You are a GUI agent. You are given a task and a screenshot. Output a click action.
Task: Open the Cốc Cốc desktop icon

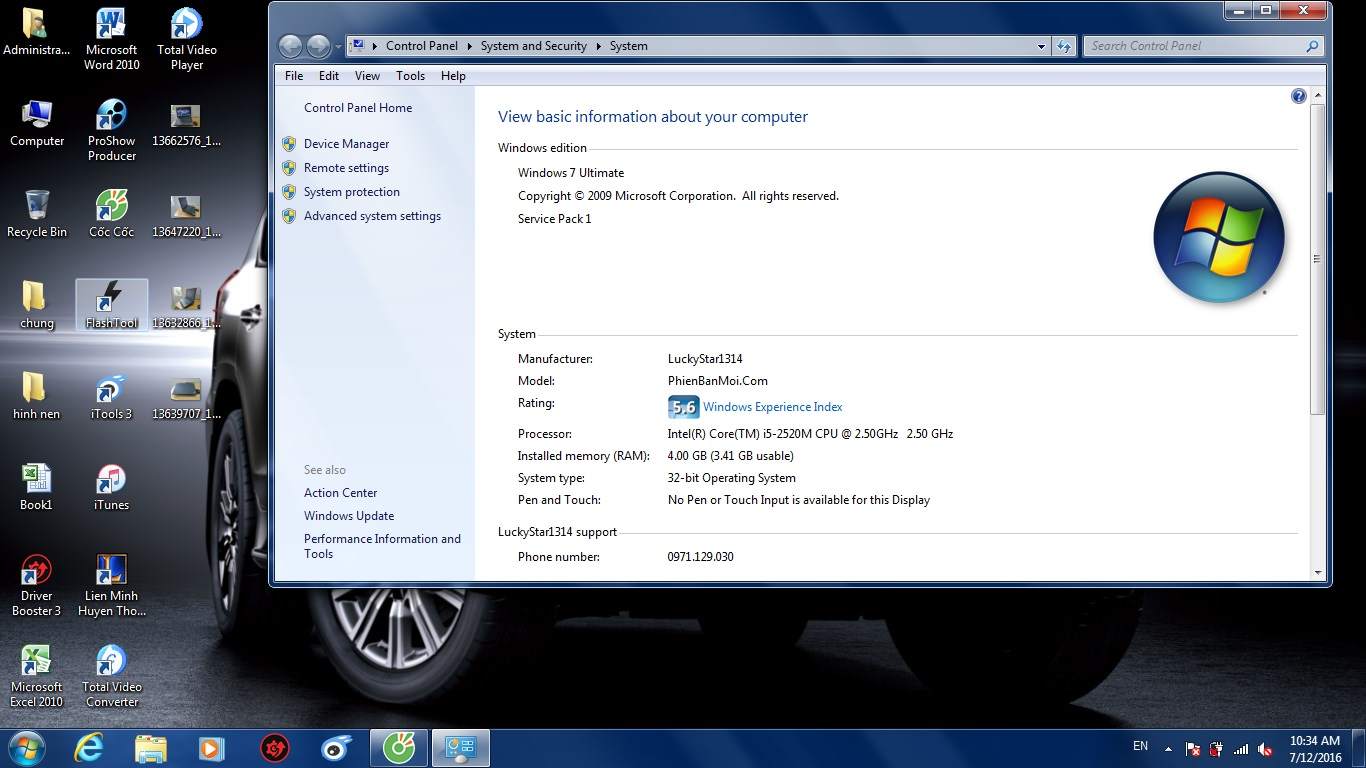[x=111, y=213]
